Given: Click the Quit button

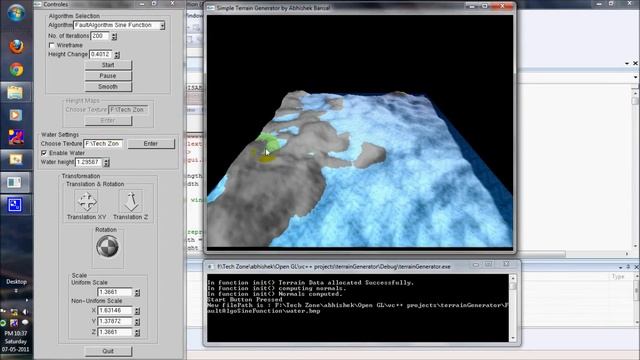Looking at the screenshot, I should point(108,351).
